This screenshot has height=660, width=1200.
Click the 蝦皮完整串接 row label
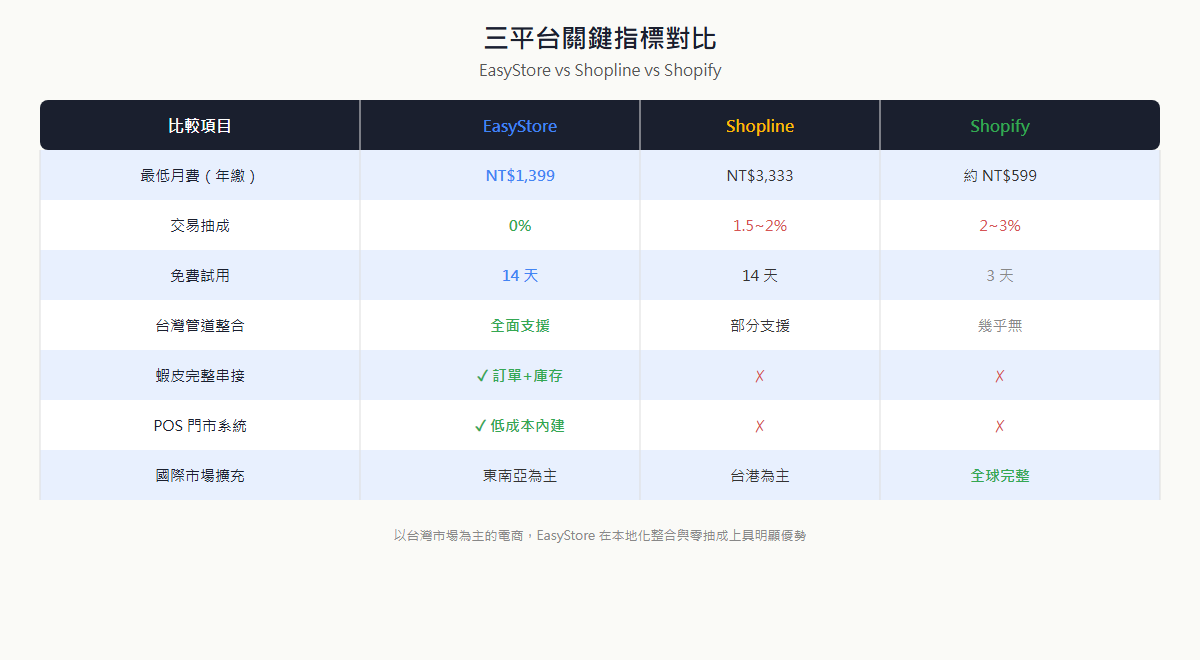tap(200, 376)
